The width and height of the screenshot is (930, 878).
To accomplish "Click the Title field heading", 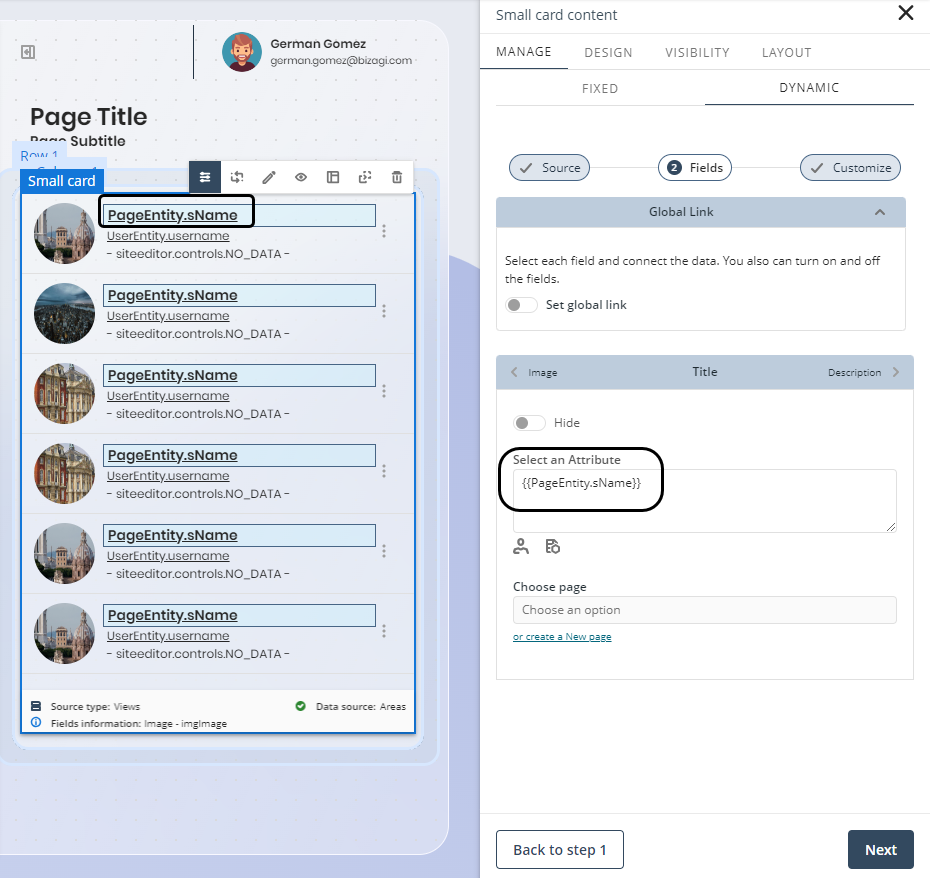I will (x=705, y=372).
